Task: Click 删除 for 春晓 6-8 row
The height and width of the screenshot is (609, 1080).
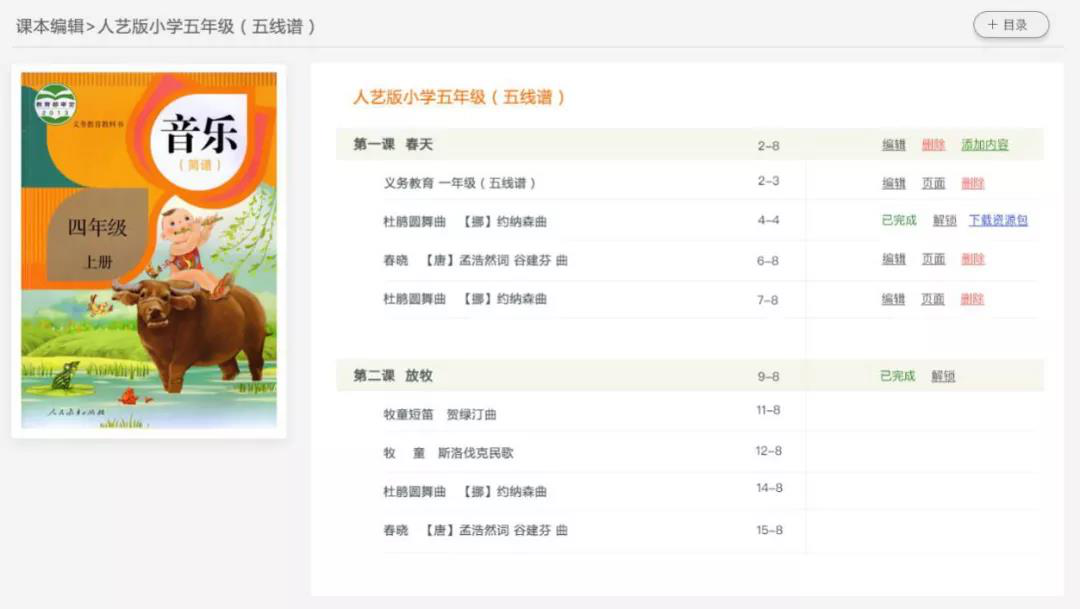Action: (973, 259)
